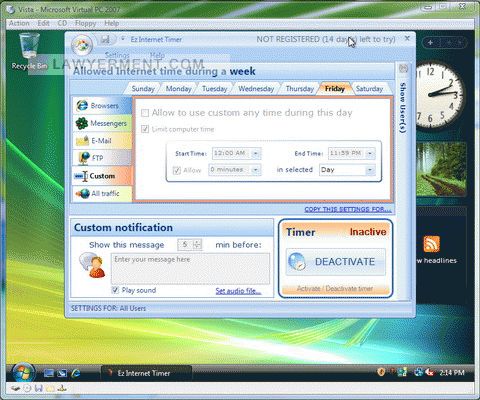Click the icon above Show User(s)
The width and height of the screenshot is (480, 400).
[x=403, y=69]
